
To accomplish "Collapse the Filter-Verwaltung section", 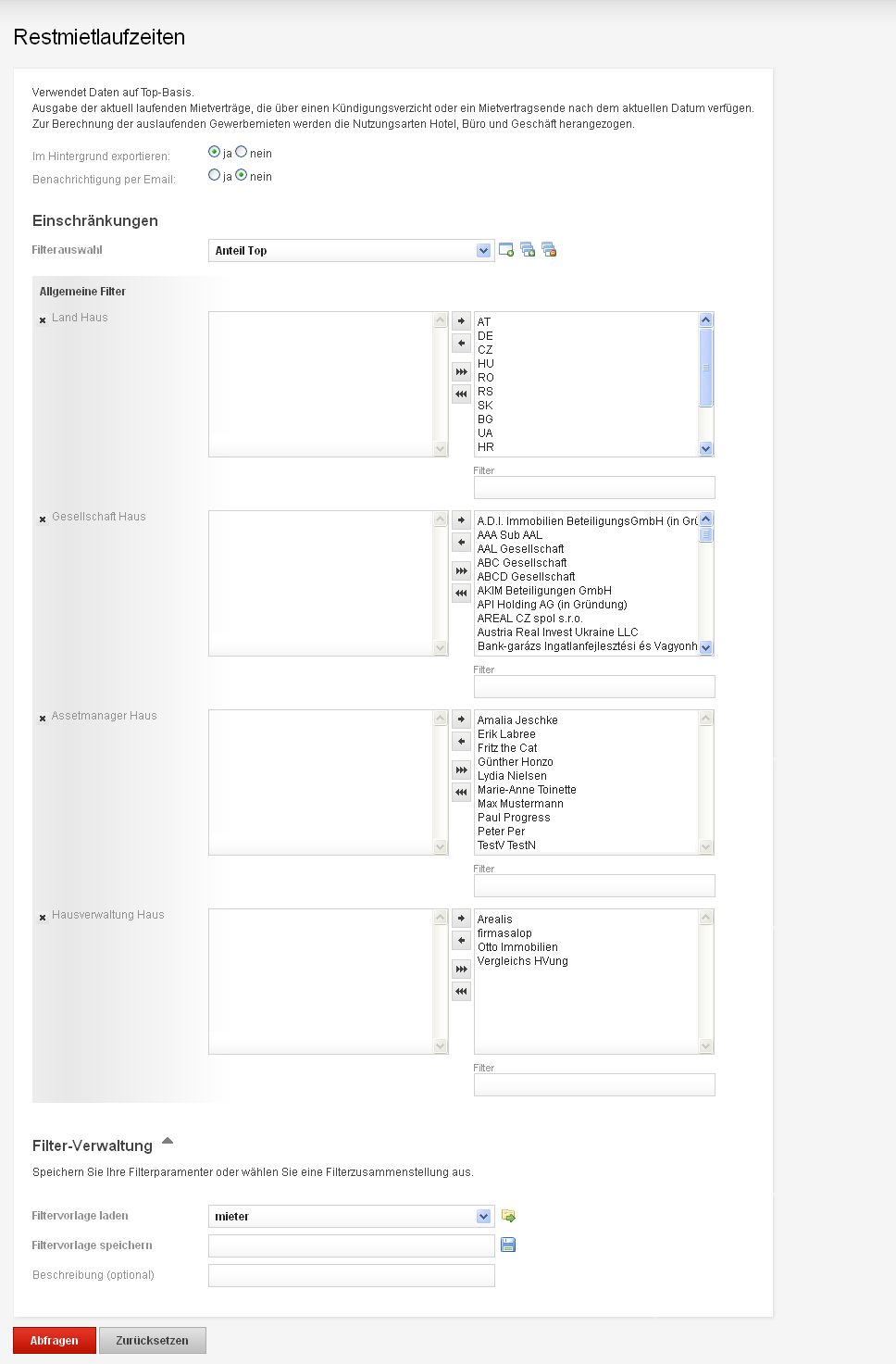I will click(x=168, y=1142).
